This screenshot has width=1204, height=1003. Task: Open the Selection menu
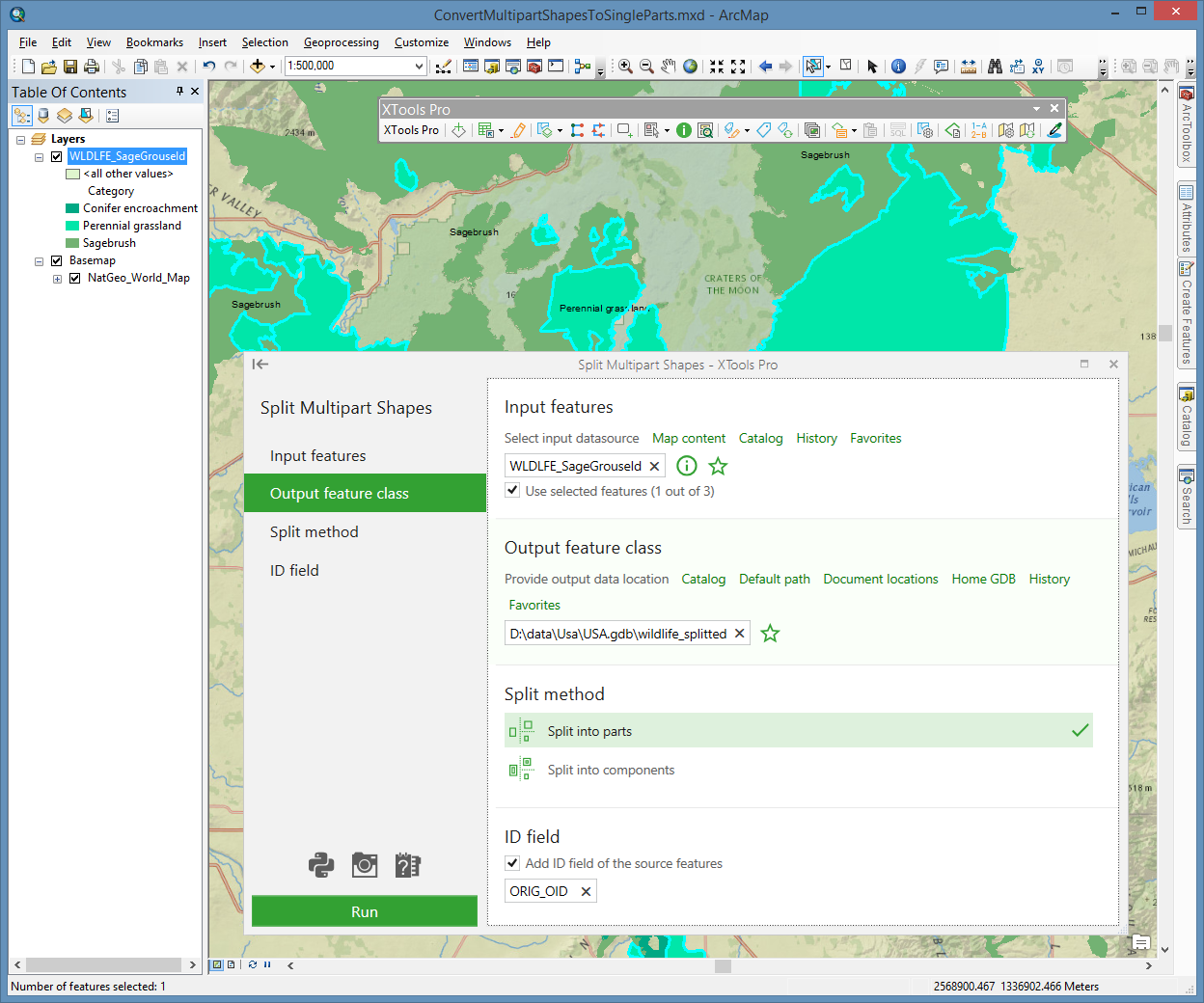(x=264, y=42)
